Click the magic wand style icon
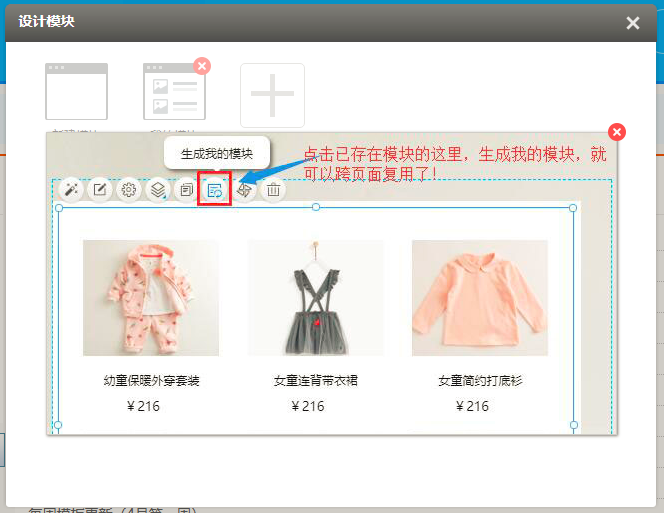Image resolution: width=664 pixels, height=513 pixels. pos(71,189)
